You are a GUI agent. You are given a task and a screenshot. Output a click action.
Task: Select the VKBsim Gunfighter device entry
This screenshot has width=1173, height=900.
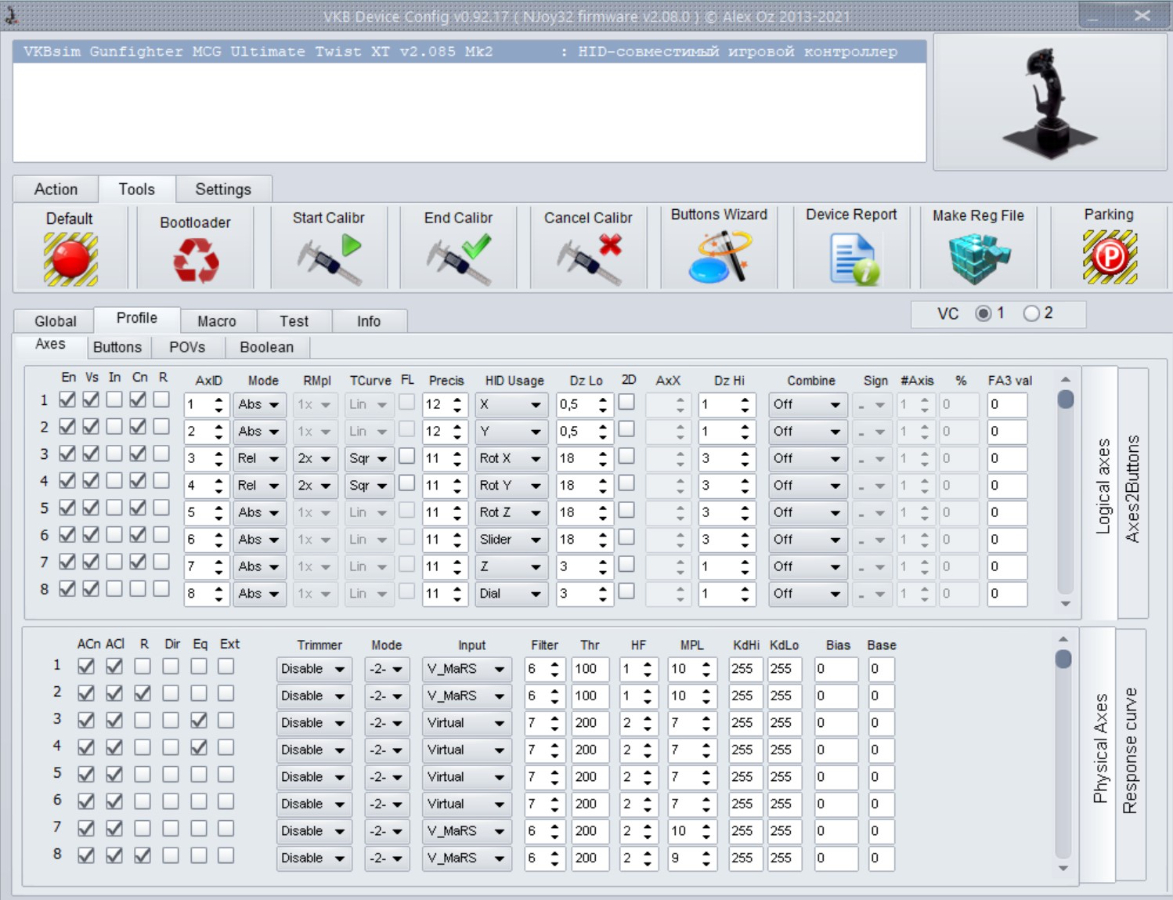click(x=470, y=52)
